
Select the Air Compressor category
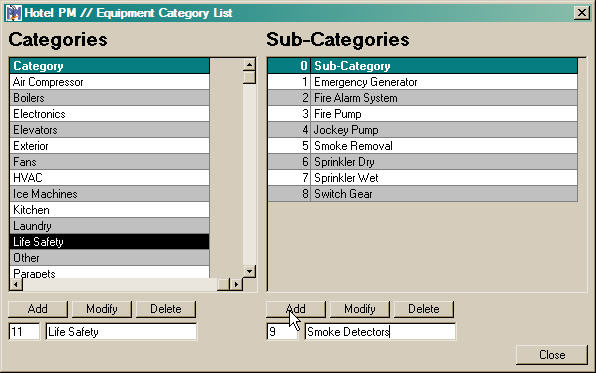pos(109,82)
